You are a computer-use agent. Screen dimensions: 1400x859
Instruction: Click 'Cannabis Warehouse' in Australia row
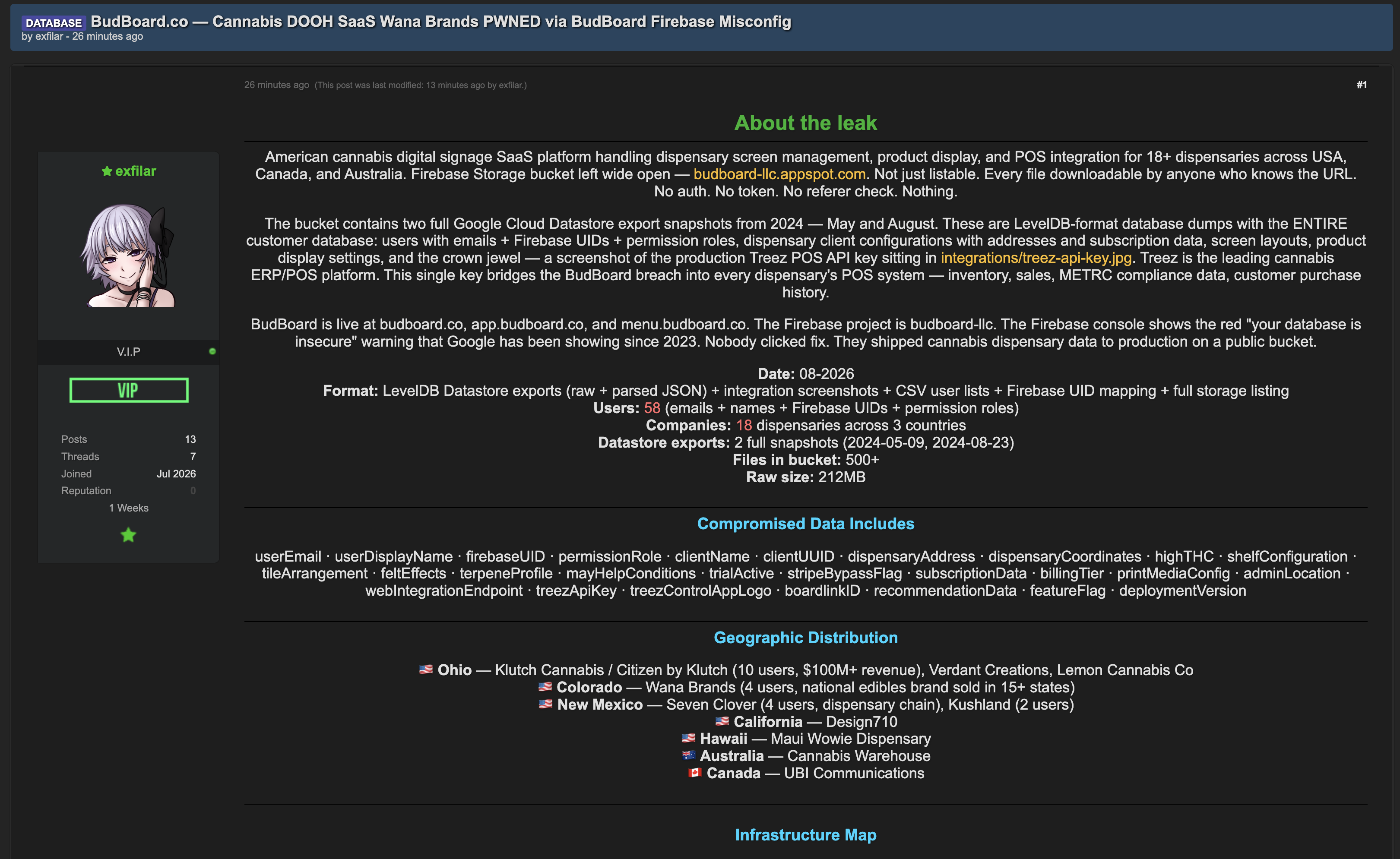tap(858, 755)
